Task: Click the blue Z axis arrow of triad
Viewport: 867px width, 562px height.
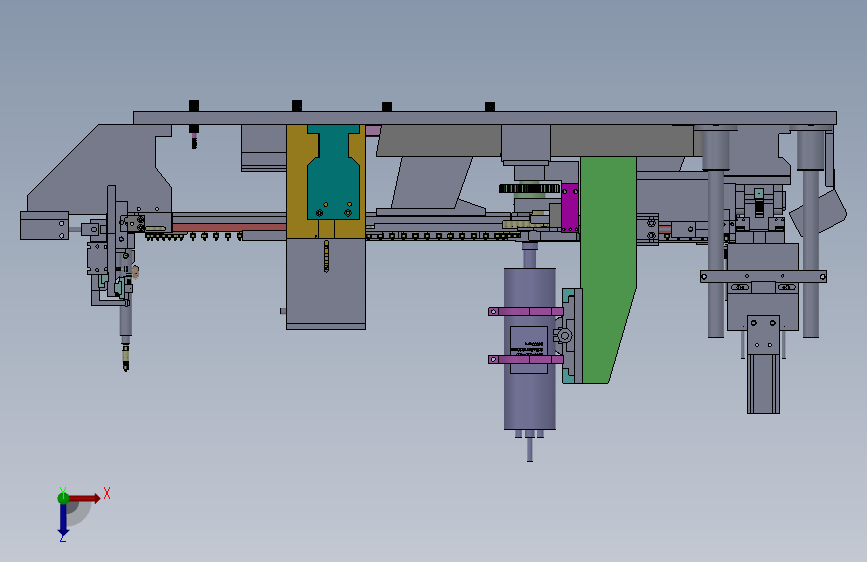Action: click(63, 519)
